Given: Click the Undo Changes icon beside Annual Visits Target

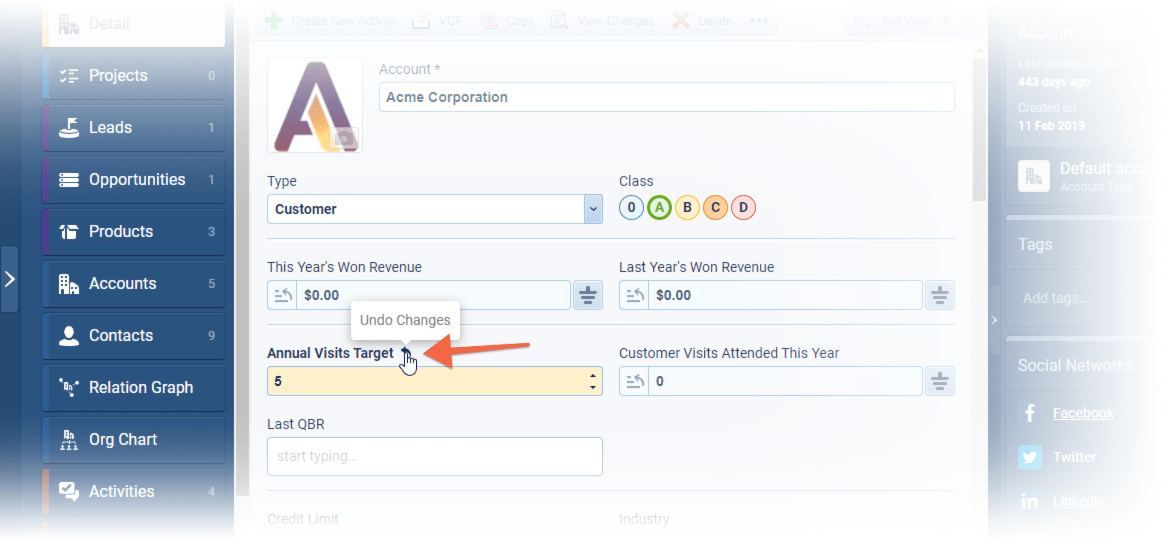Looking at the screenshot, I should (x=404, y=354).
